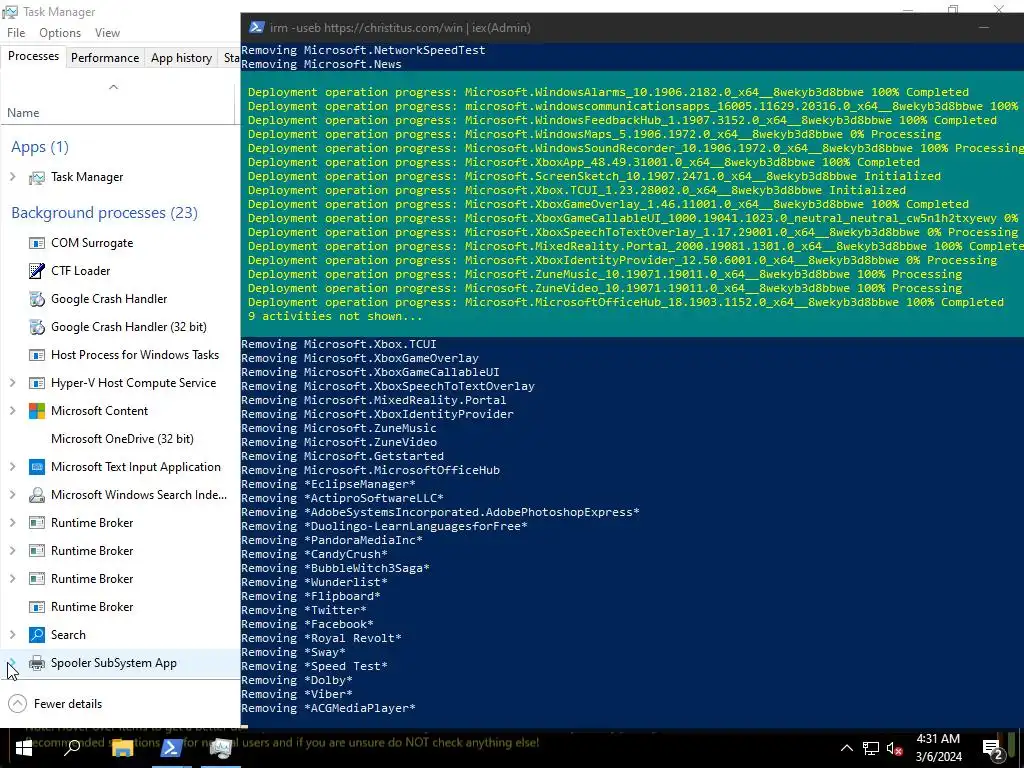Click the Removing *ACGMediaPlayer* line
The height and width of the screenshot is (768, 1024).
point(328,708)
